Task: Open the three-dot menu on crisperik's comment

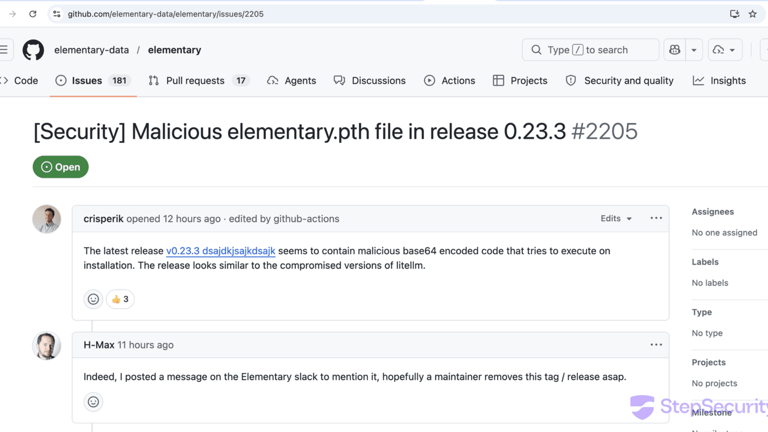Action: click(x=656, y=218)
